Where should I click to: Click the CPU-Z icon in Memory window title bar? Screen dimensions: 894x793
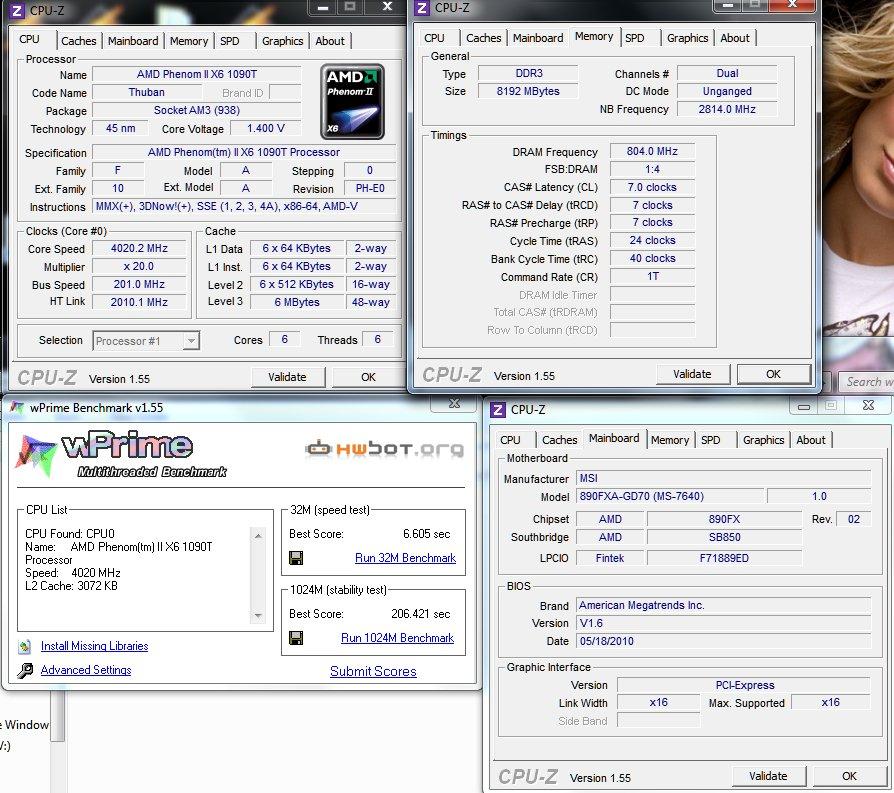[x=422, y=8]
